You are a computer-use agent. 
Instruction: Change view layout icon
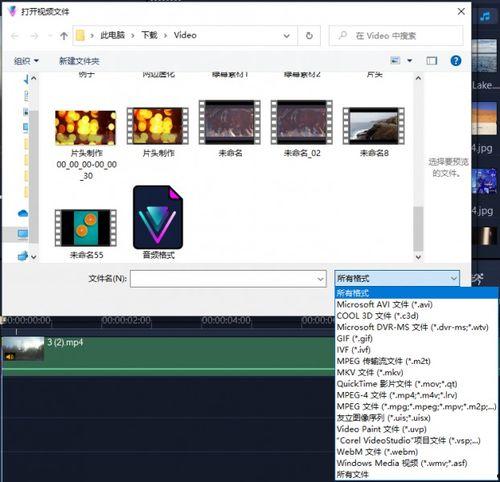(395, 60)
